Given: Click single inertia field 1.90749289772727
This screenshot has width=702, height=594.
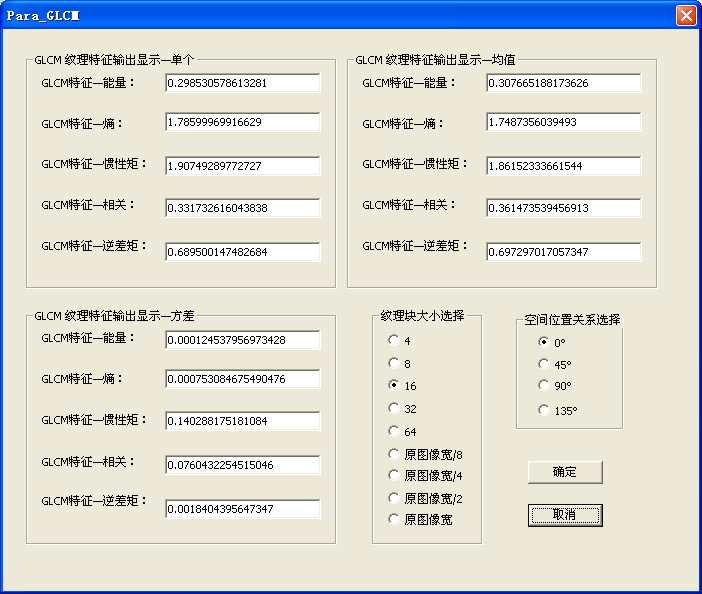Looking at the screenshot, I should (243, 166).
